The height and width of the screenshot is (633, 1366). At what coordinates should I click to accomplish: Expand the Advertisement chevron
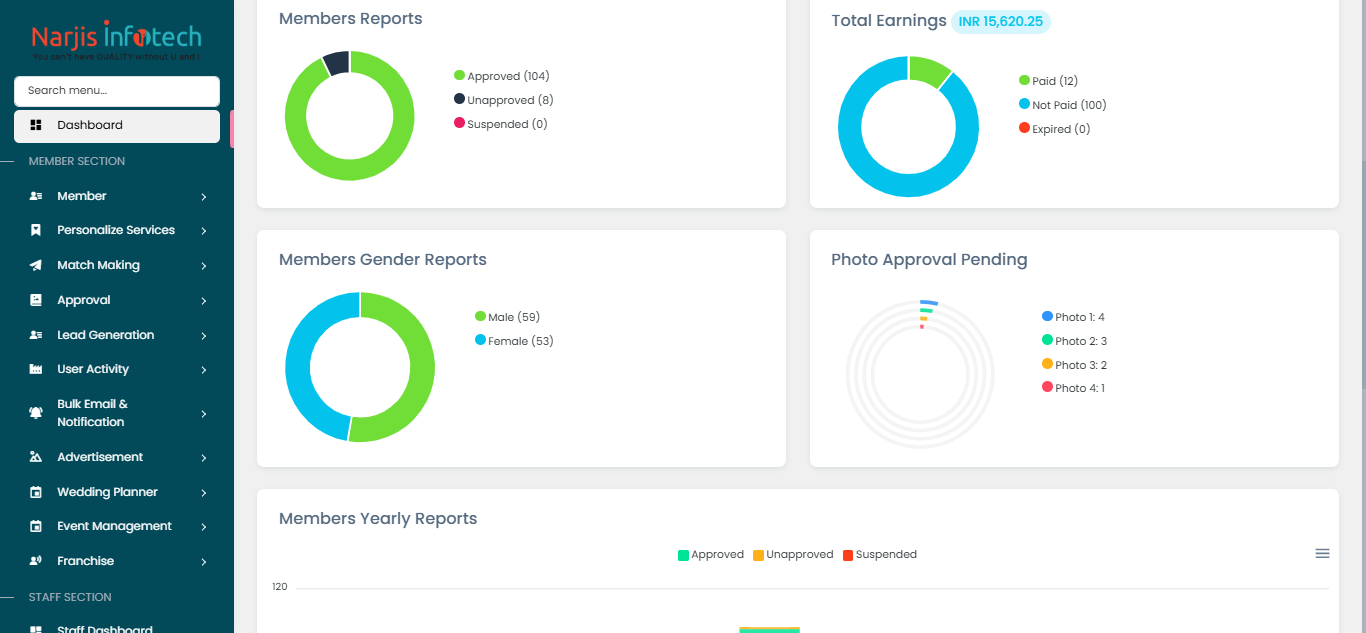click(204, 458)
